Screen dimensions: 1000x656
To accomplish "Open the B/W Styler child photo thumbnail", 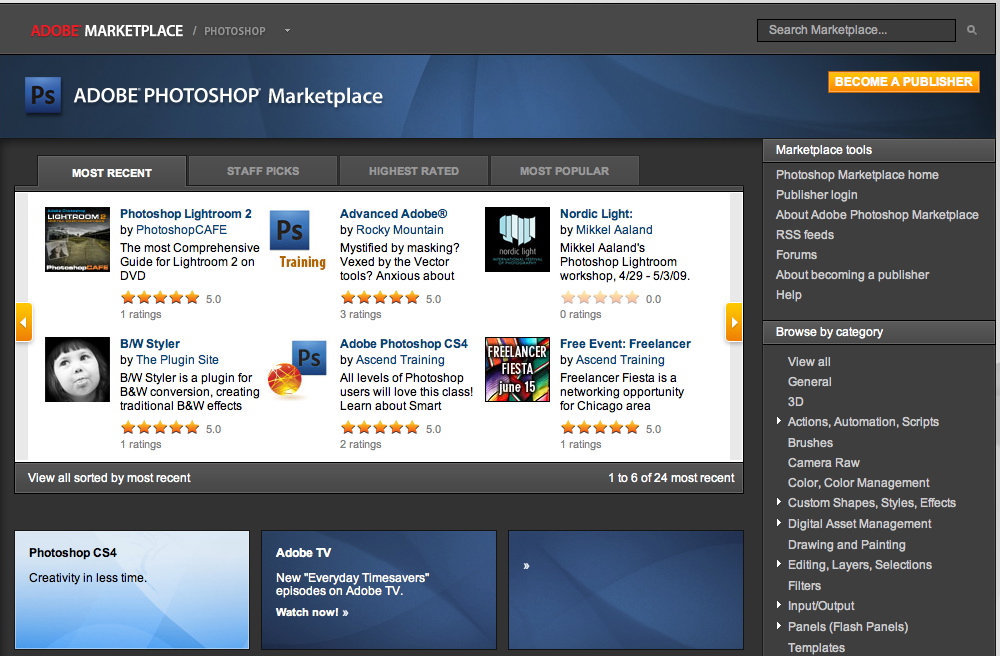I will tap(77, 369).
